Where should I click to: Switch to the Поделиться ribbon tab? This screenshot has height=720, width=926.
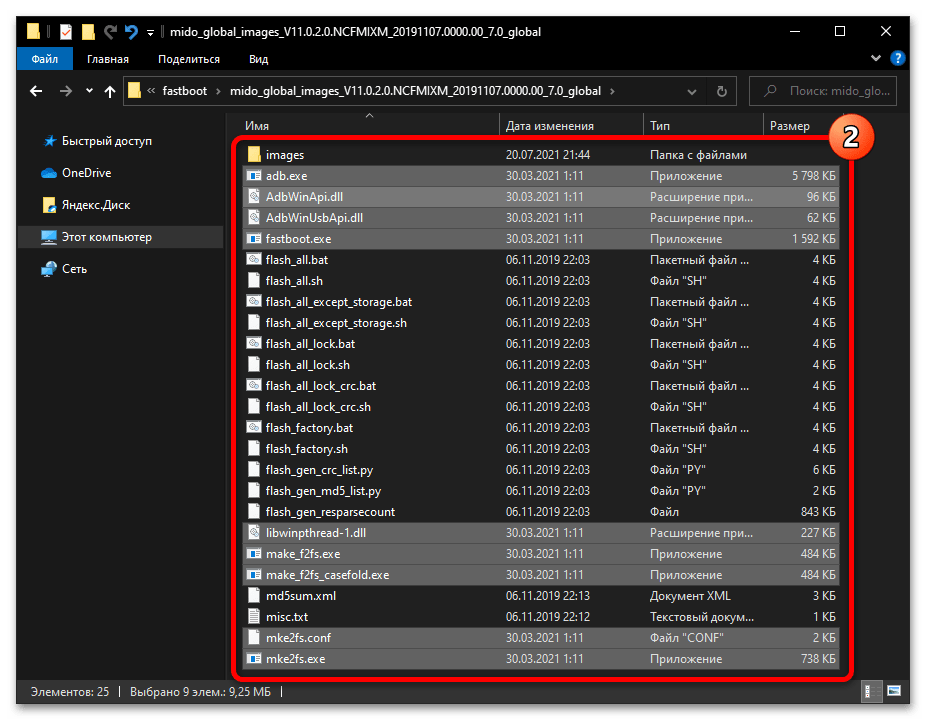(x=189, y=59)
